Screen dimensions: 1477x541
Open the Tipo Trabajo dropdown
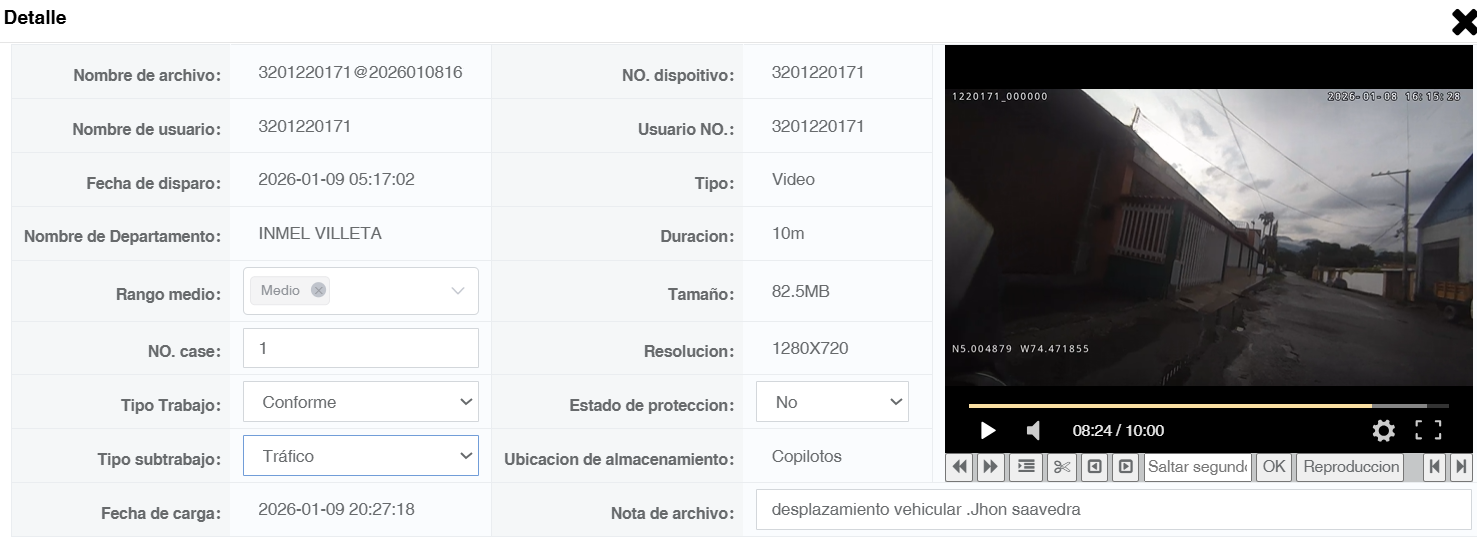(x=361, y=402)
